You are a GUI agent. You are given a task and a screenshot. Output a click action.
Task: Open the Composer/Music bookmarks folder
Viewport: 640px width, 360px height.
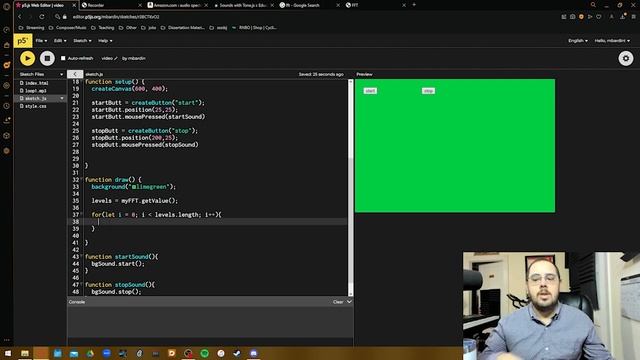(68, 28)
